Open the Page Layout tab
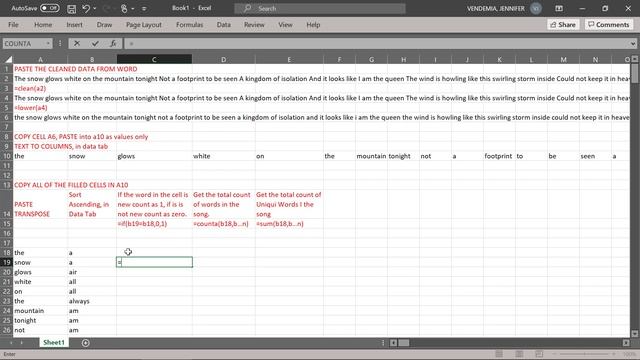This screenshot has width=640, height=360. tap(144, 25)
